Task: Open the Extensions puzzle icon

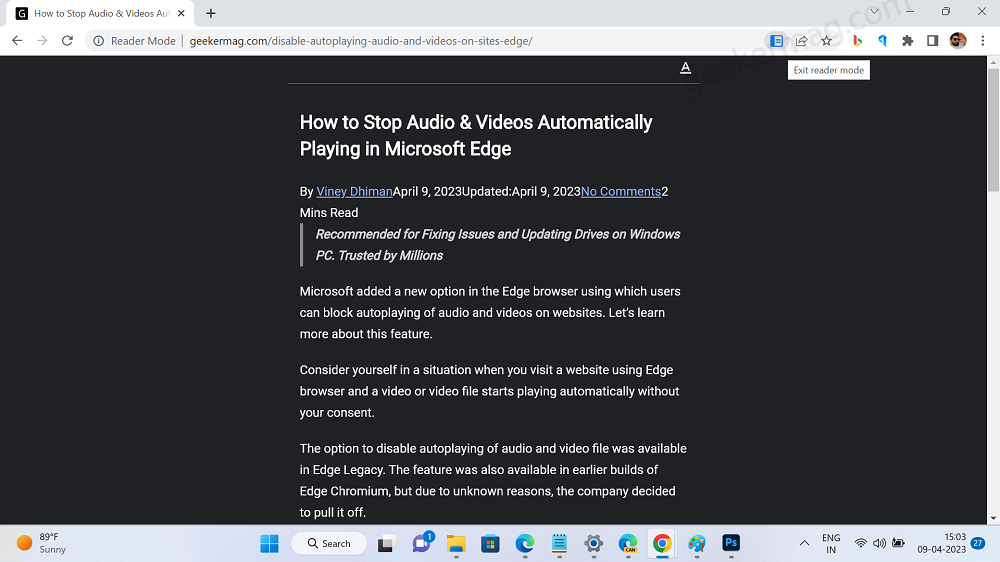Action: coord(908,41)
